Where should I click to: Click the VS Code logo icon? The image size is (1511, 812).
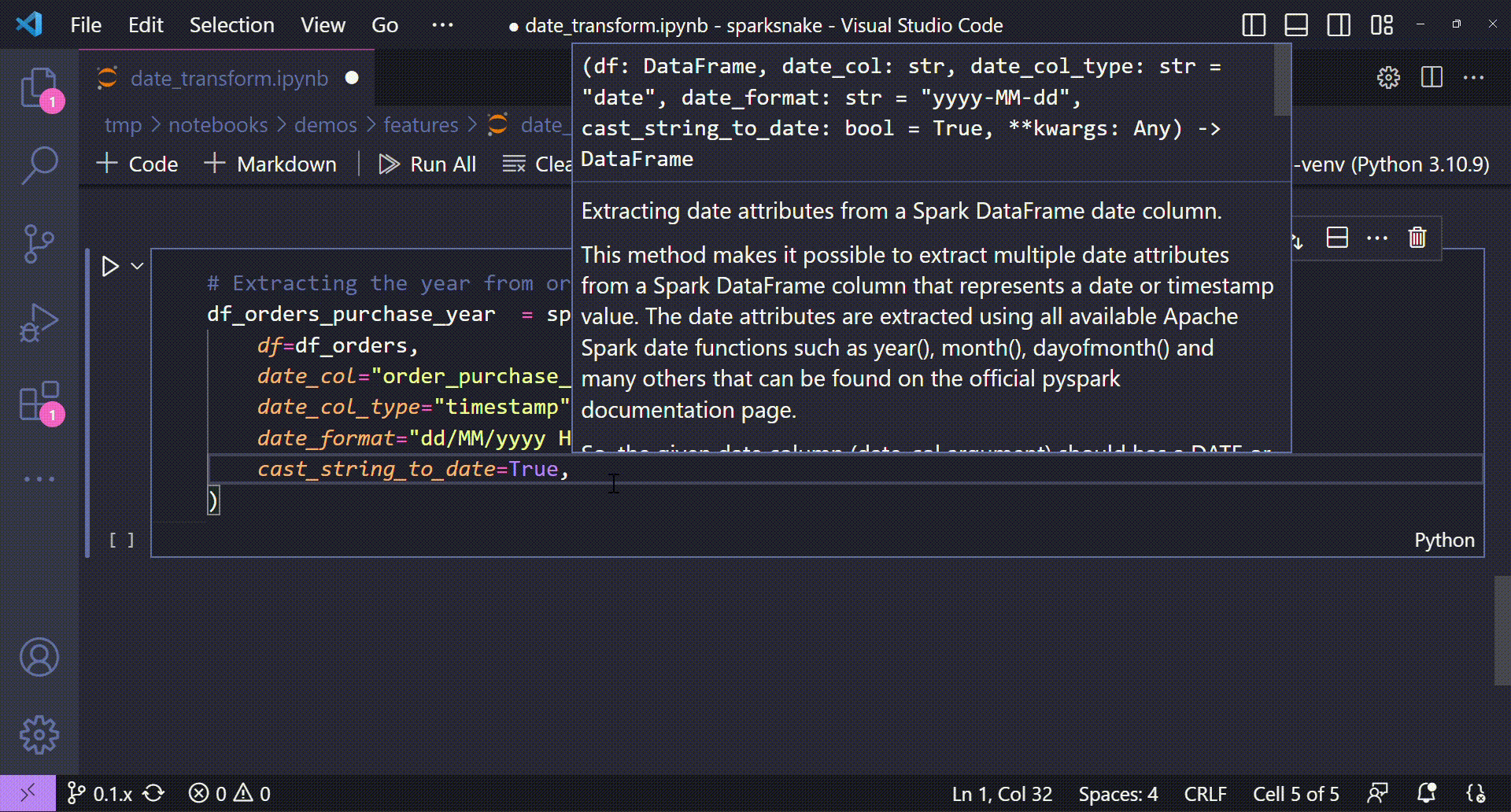pyautogui.click(x=29, y=24)
